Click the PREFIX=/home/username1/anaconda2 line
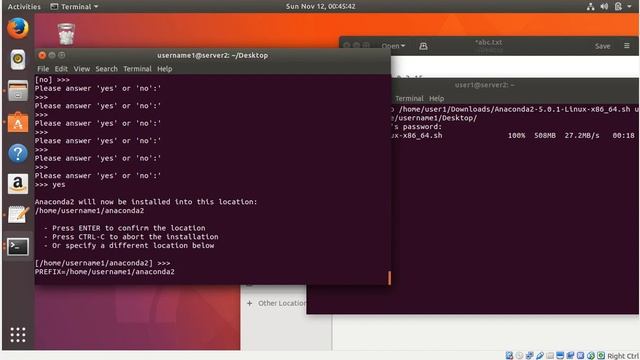 coord(104,272)
